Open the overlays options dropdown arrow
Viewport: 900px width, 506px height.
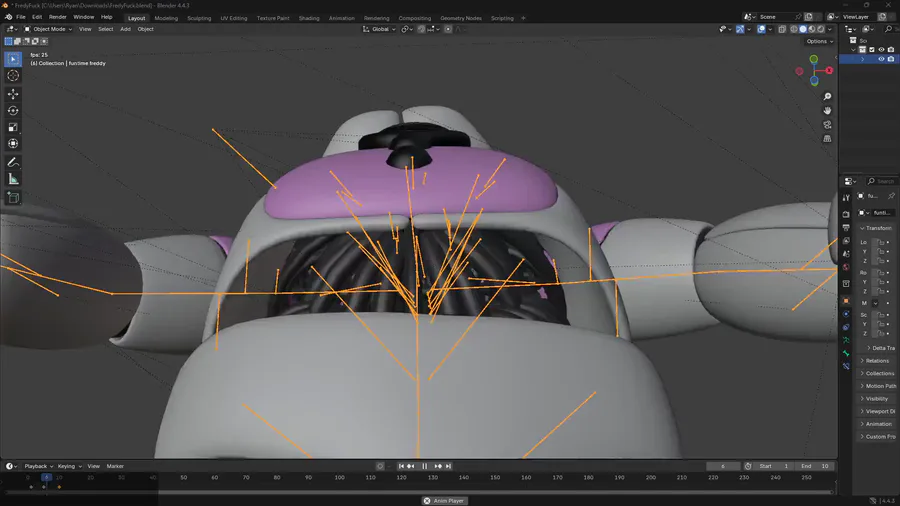(769, 29)
